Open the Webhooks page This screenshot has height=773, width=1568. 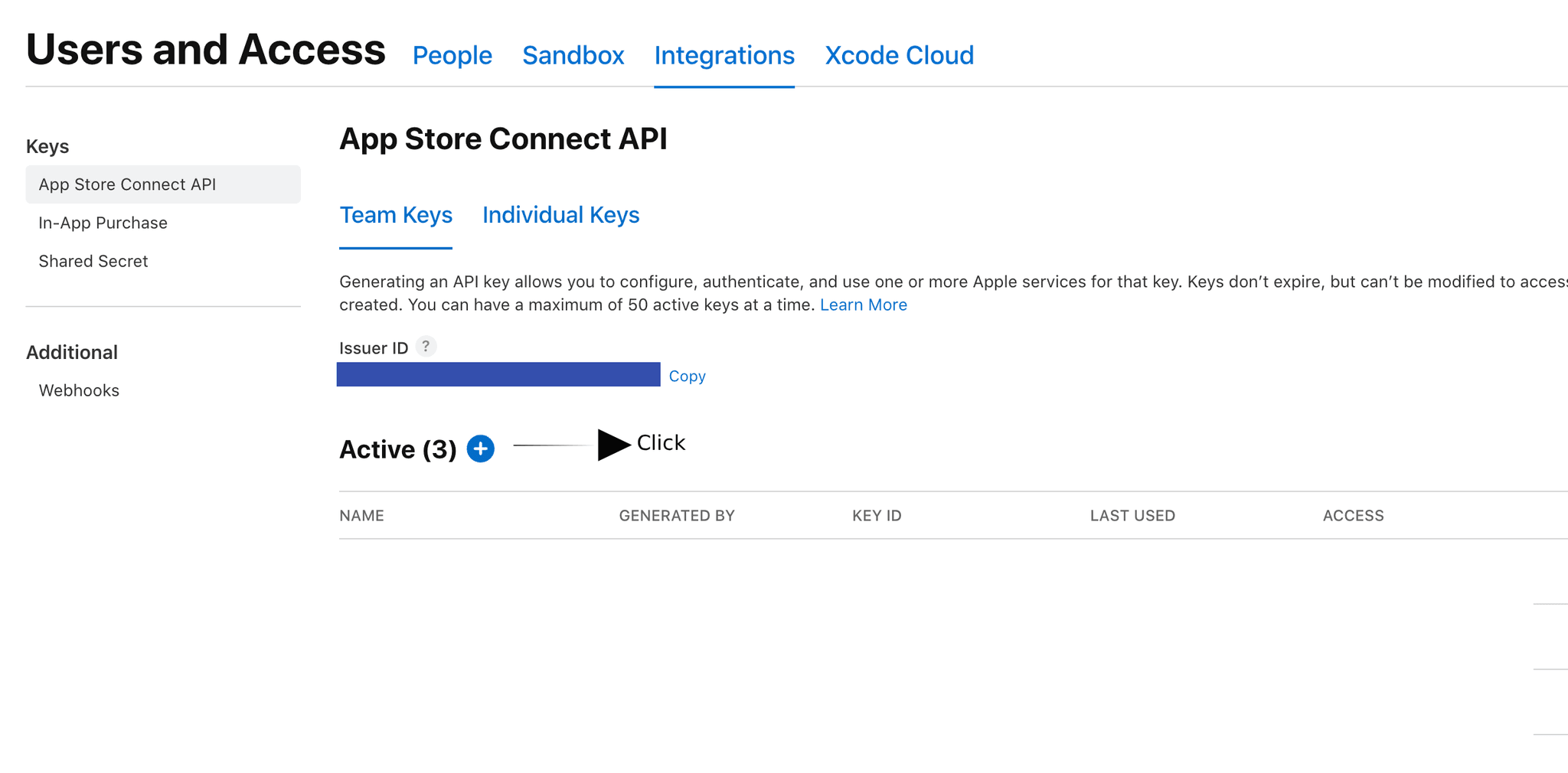[x=78, y=390]
